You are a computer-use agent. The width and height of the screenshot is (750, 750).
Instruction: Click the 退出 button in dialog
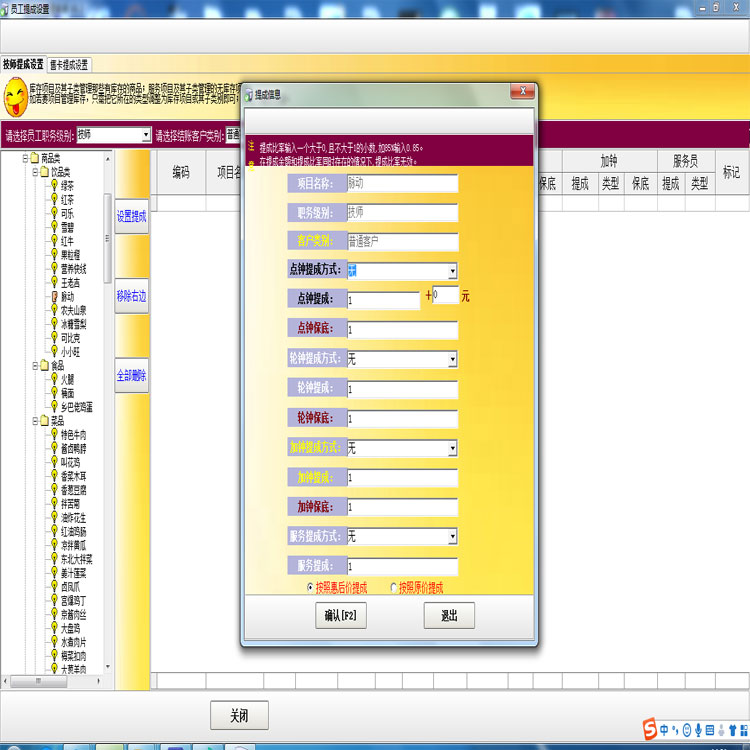click(x=449, y=616)
